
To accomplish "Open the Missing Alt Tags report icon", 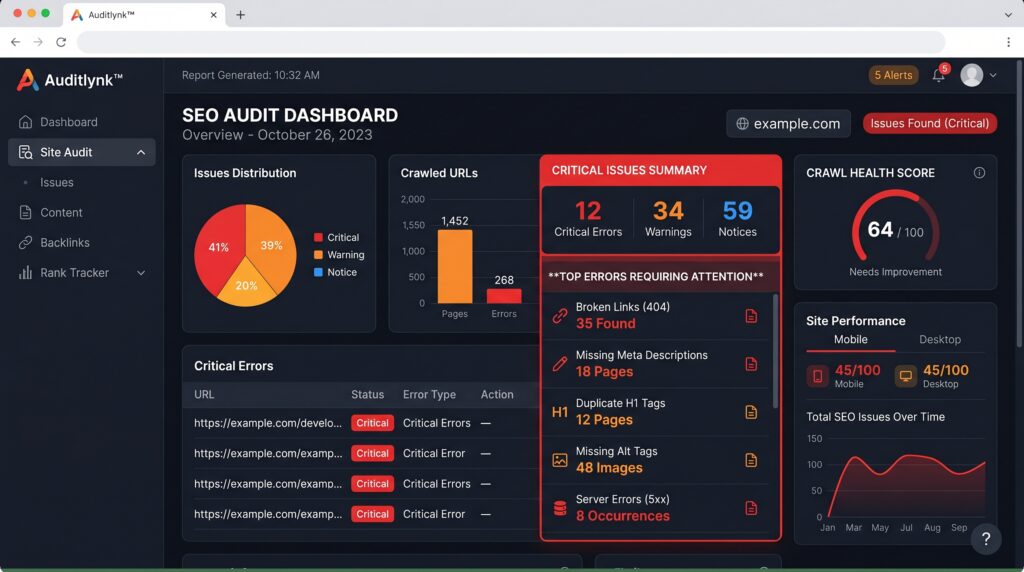I will tap(751, 460).
